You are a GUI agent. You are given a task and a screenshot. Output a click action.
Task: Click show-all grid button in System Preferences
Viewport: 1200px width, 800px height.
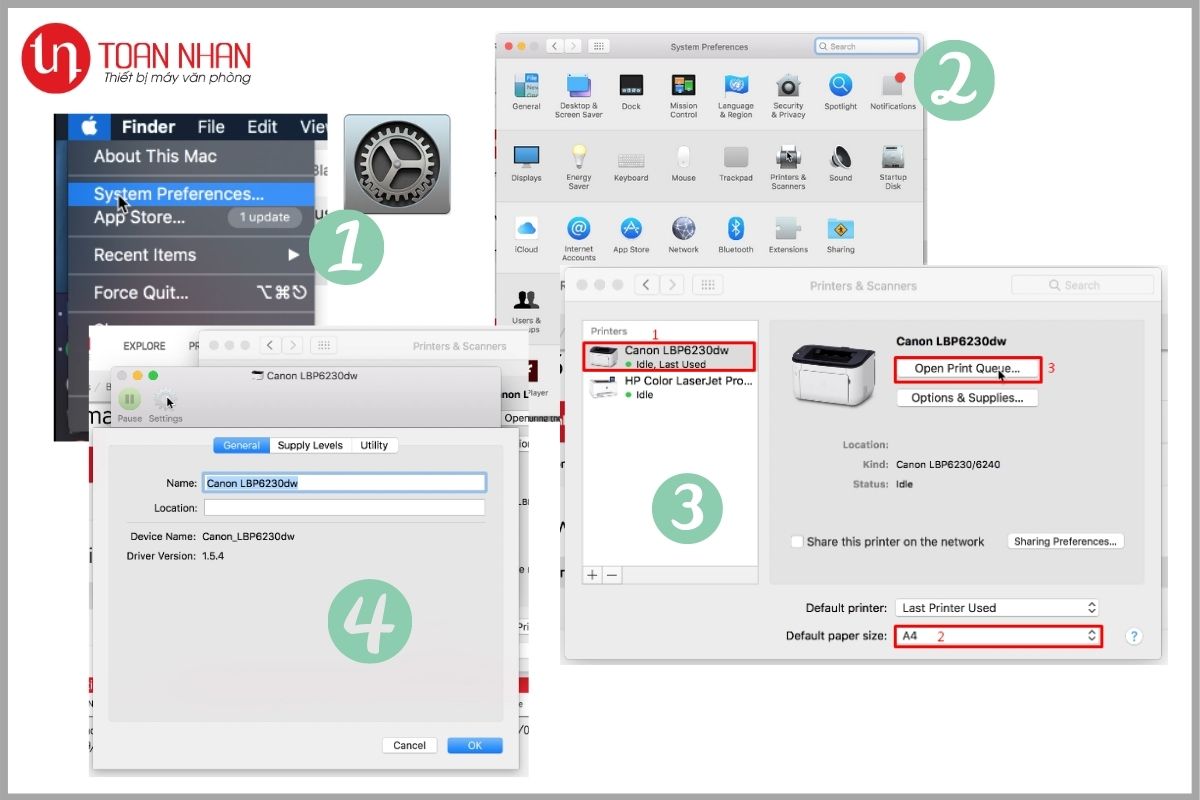click(x=599, y=46)
